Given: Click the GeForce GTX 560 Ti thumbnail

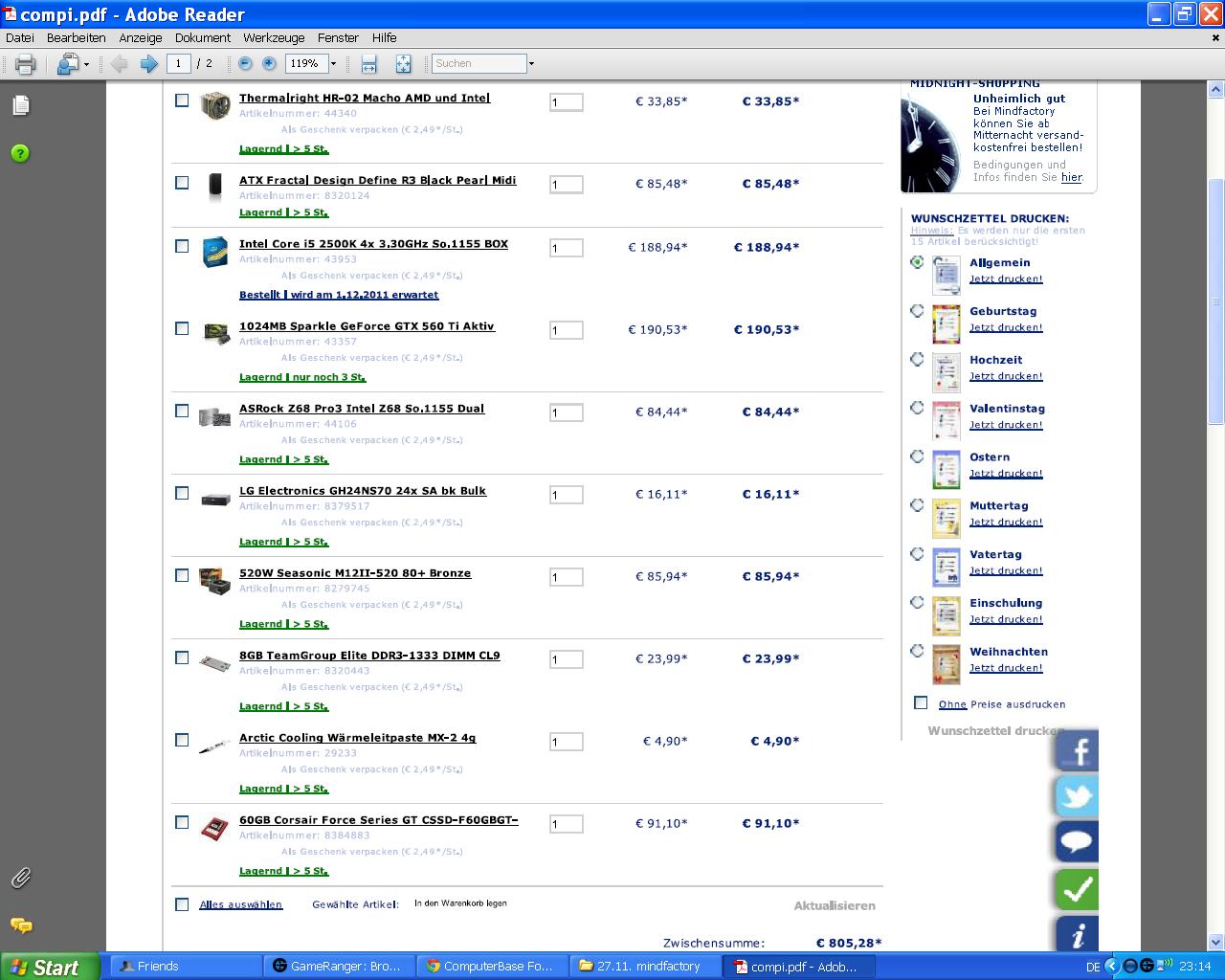Looking at the screenshot, I should (x=215, y=333).
